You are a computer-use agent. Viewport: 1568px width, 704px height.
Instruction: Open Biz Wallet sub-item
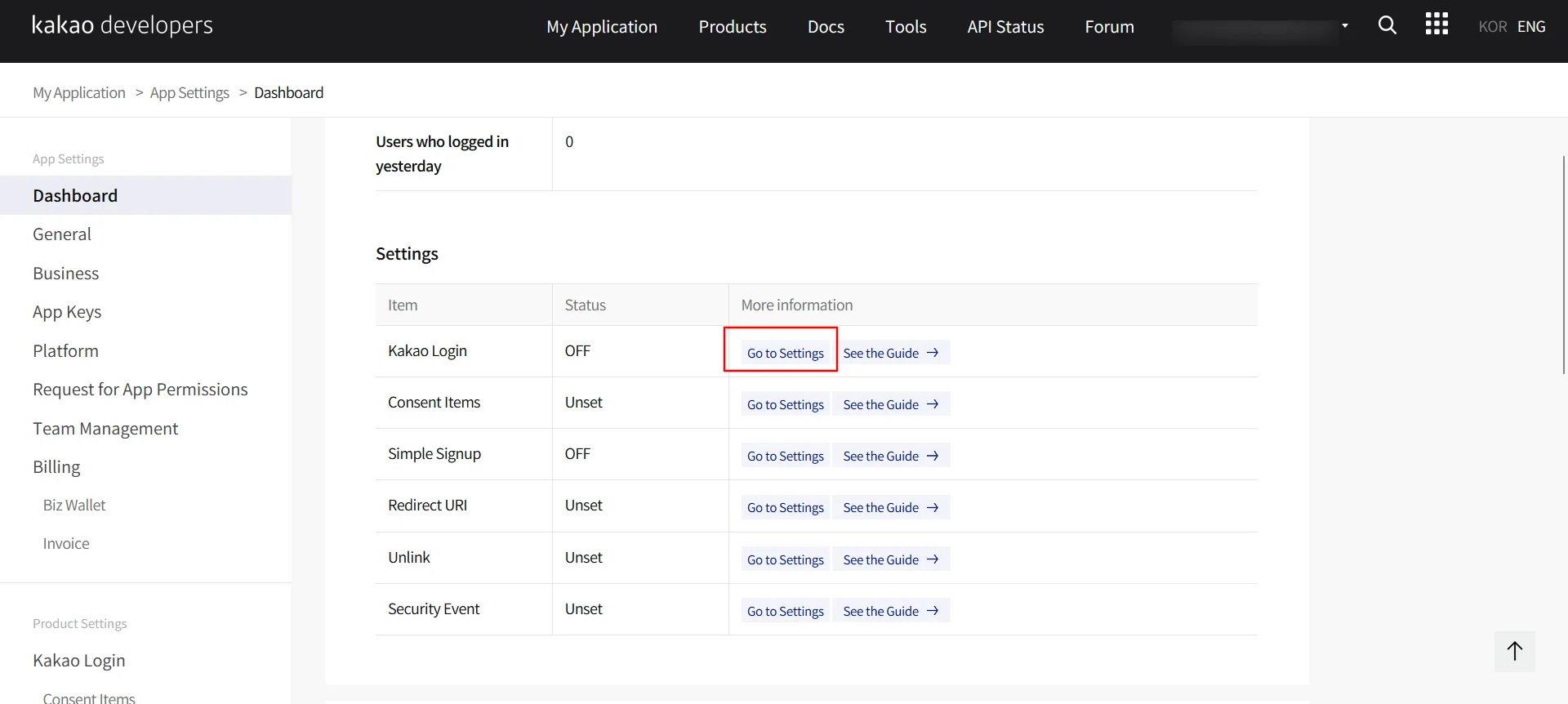coord(74,506)
